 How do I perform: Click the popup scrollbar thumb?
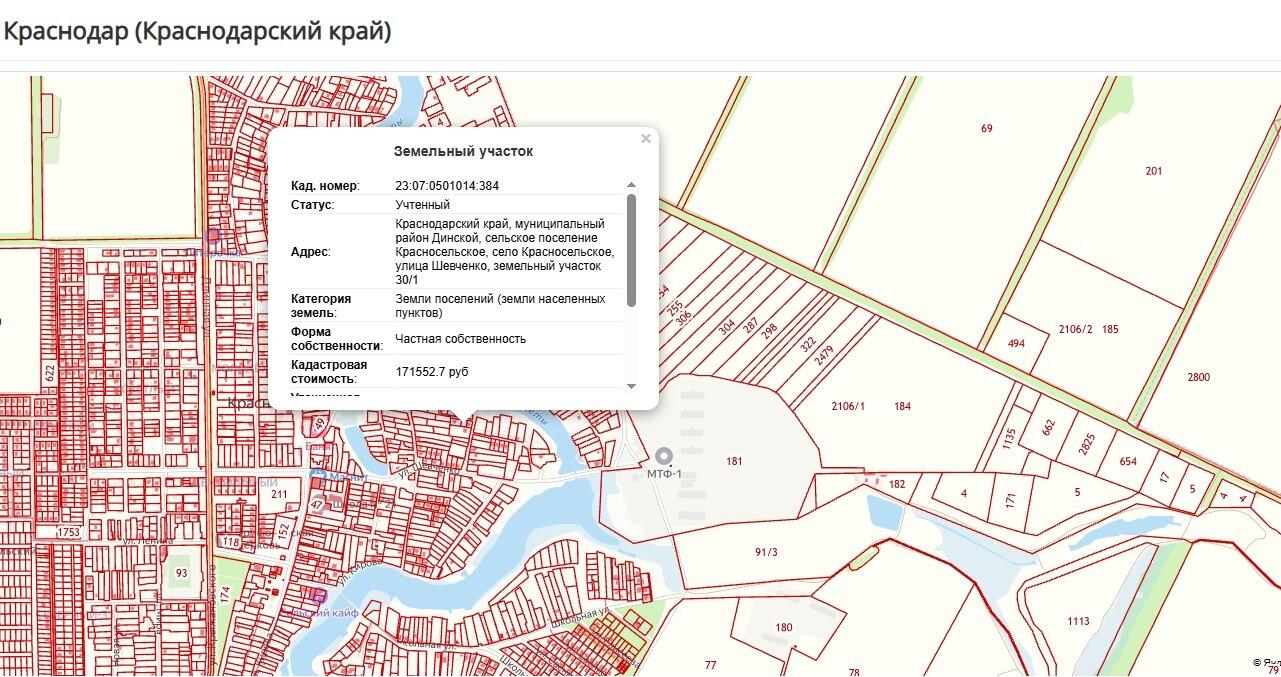(631, 250)
